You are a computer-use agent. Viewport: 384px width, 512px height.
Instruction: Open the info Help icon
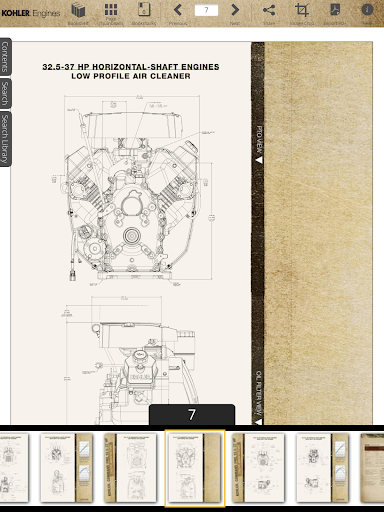(367, 9)
